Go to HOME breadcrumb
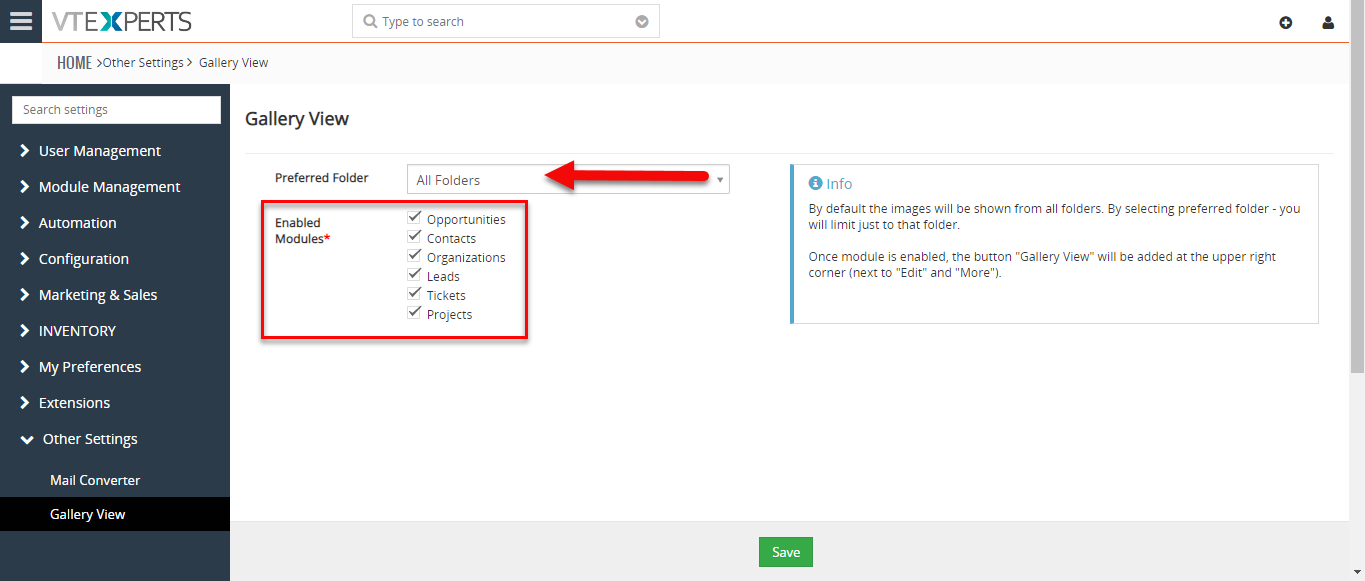1365x581 pixels. click(x=74, y=62)
